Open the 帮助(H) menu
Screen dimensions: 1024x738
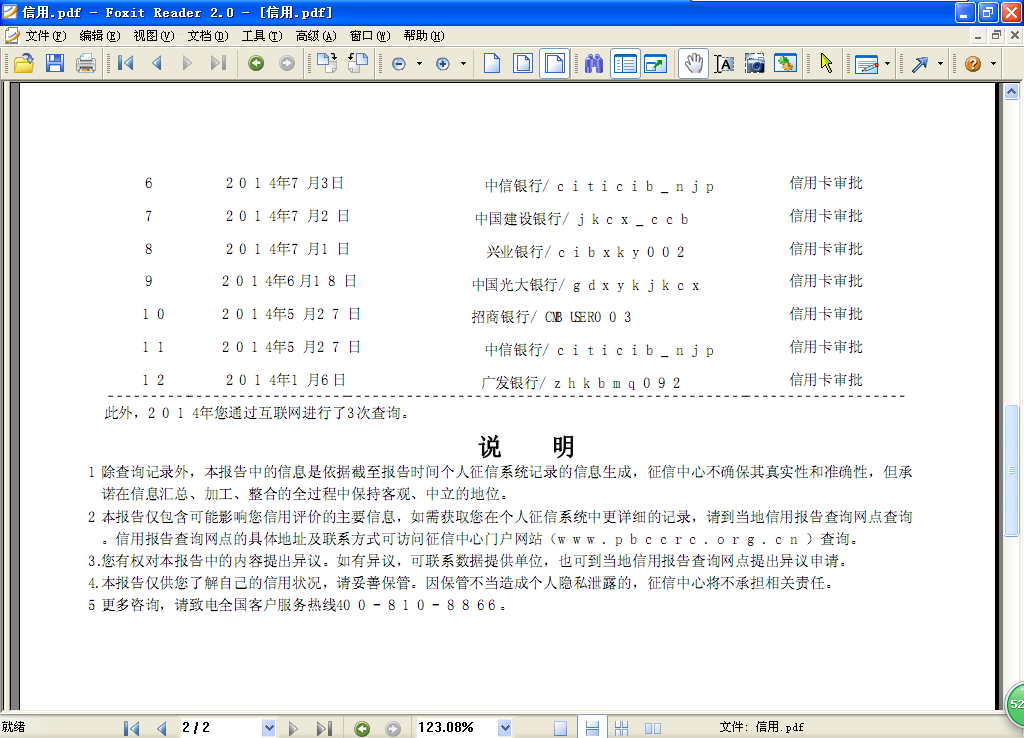424,35
